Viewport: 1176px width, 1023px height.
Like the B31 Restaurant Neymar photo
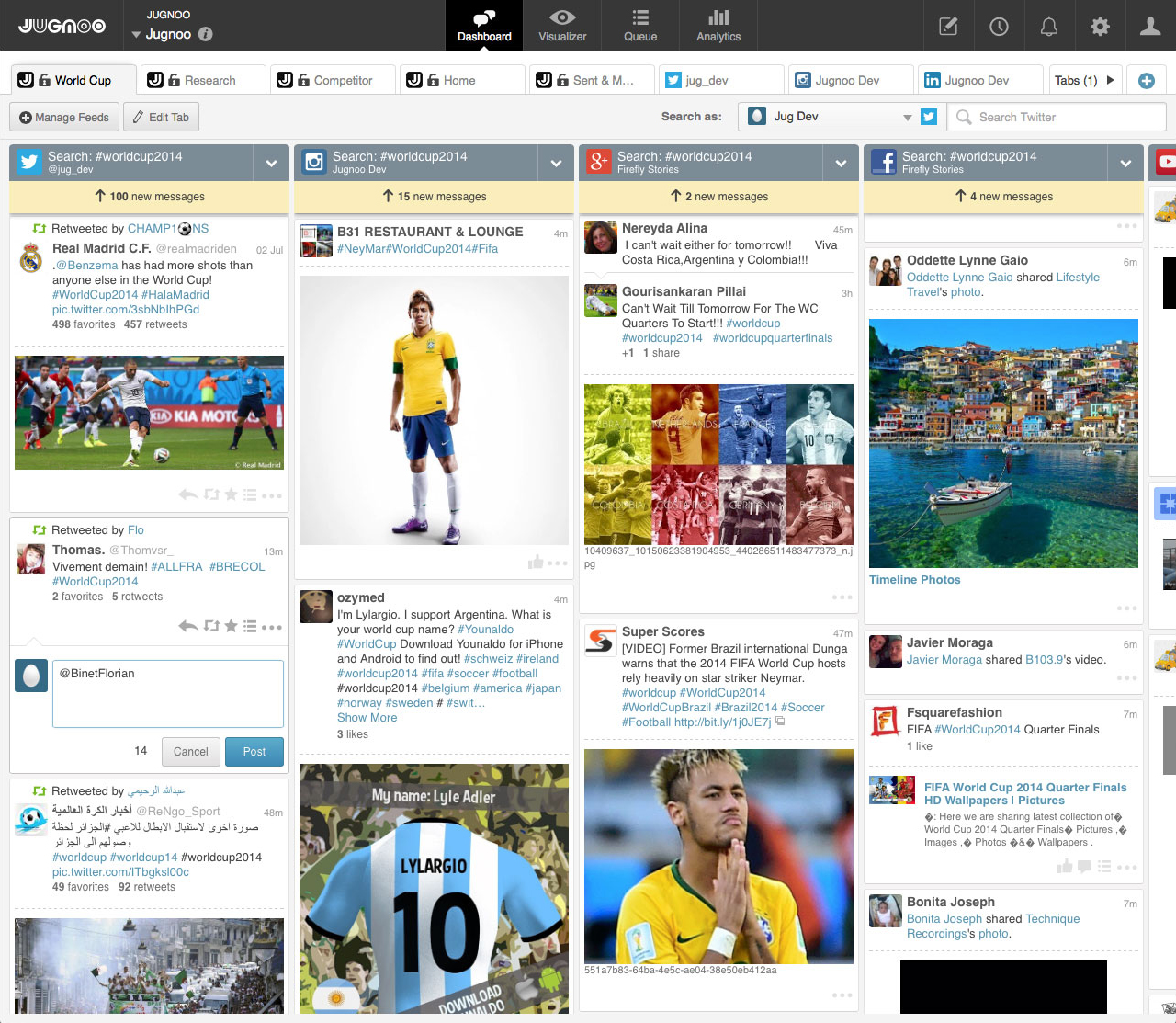pyautogui.click(x=536, y=562)
